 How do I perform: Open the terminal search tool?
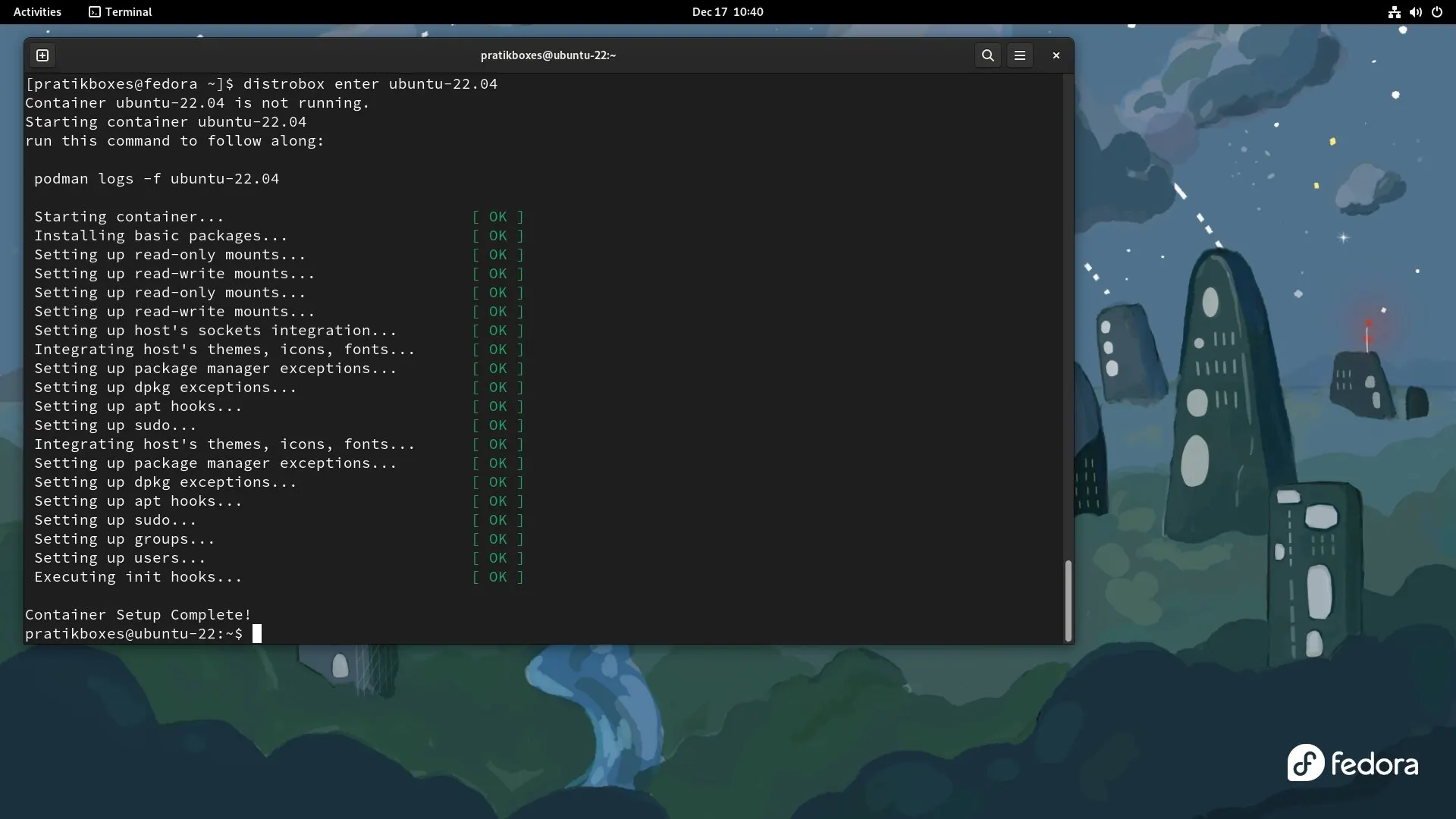(x=987, y=55)
